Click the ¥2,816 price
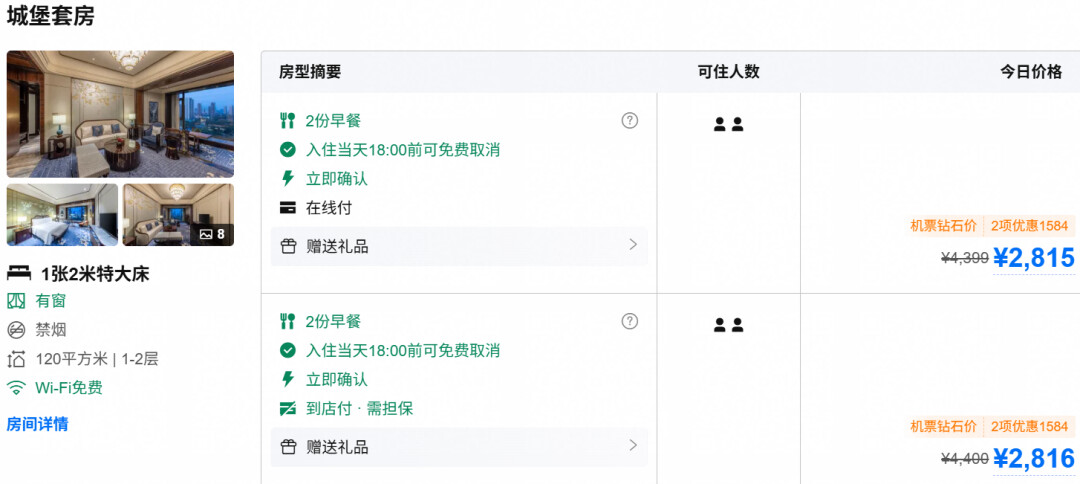Viewport: 1080px width, 484px height. click(x=1034, y=459)
